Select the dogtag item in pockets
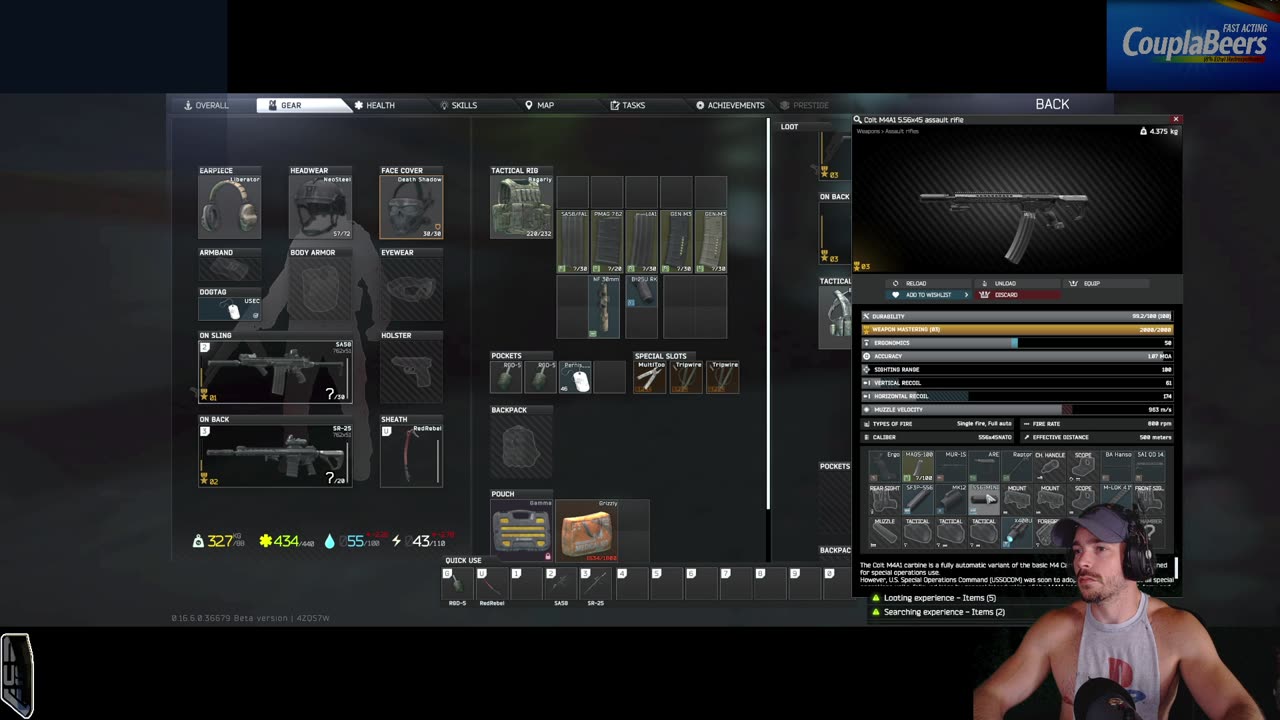 click(x=575, y=377)
